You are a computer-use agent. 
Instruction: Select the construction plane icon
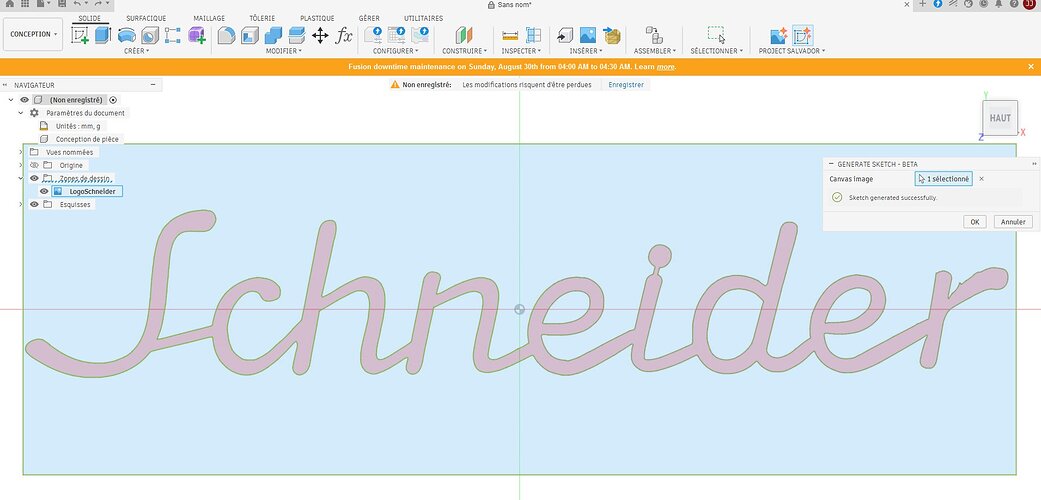tap(464, 35)
